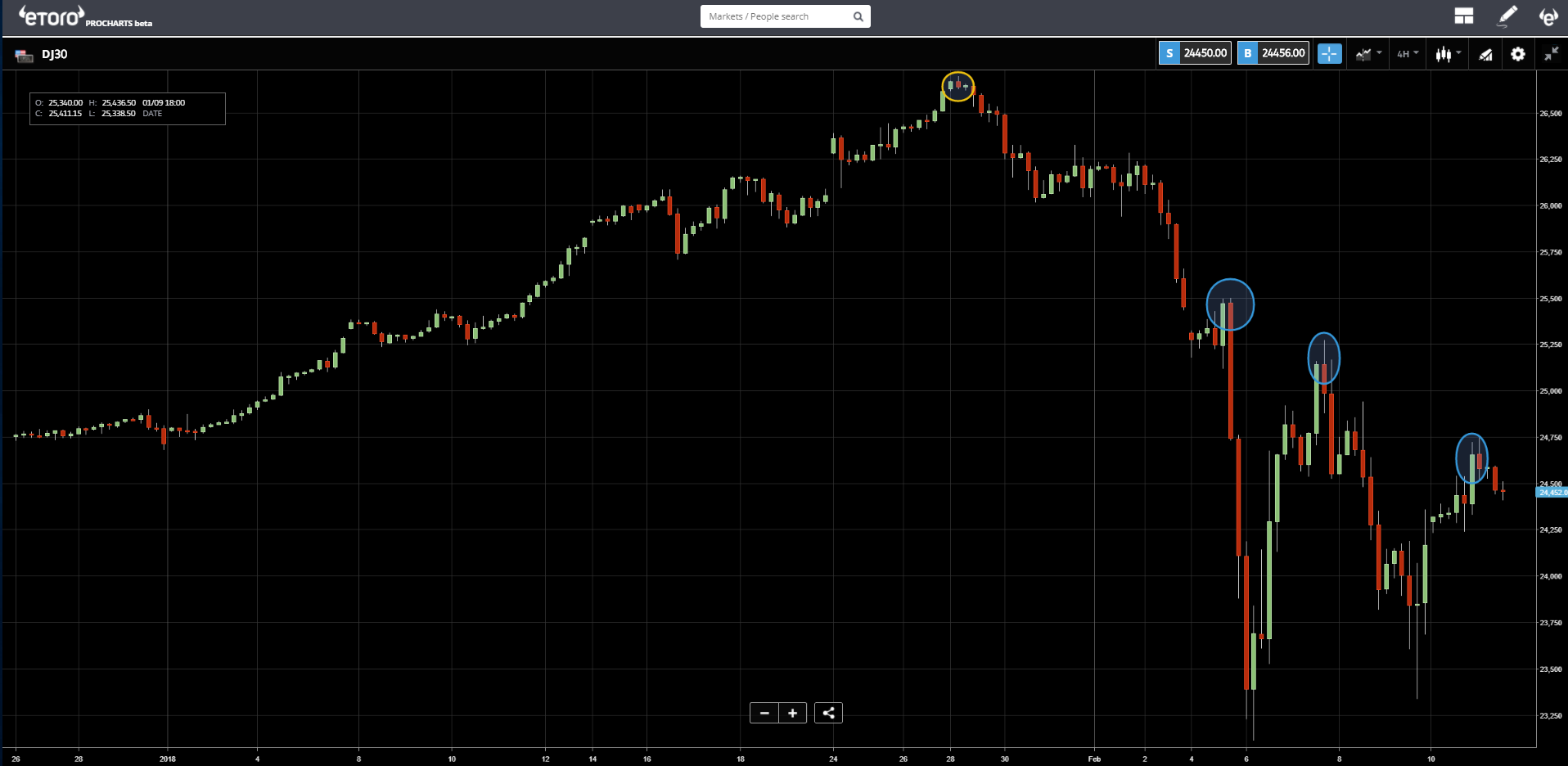Image resolution: width=1568 pixels, height=766 pixels.
Task: Click the current price label 24,452
Action: (x=1552, y=493)
